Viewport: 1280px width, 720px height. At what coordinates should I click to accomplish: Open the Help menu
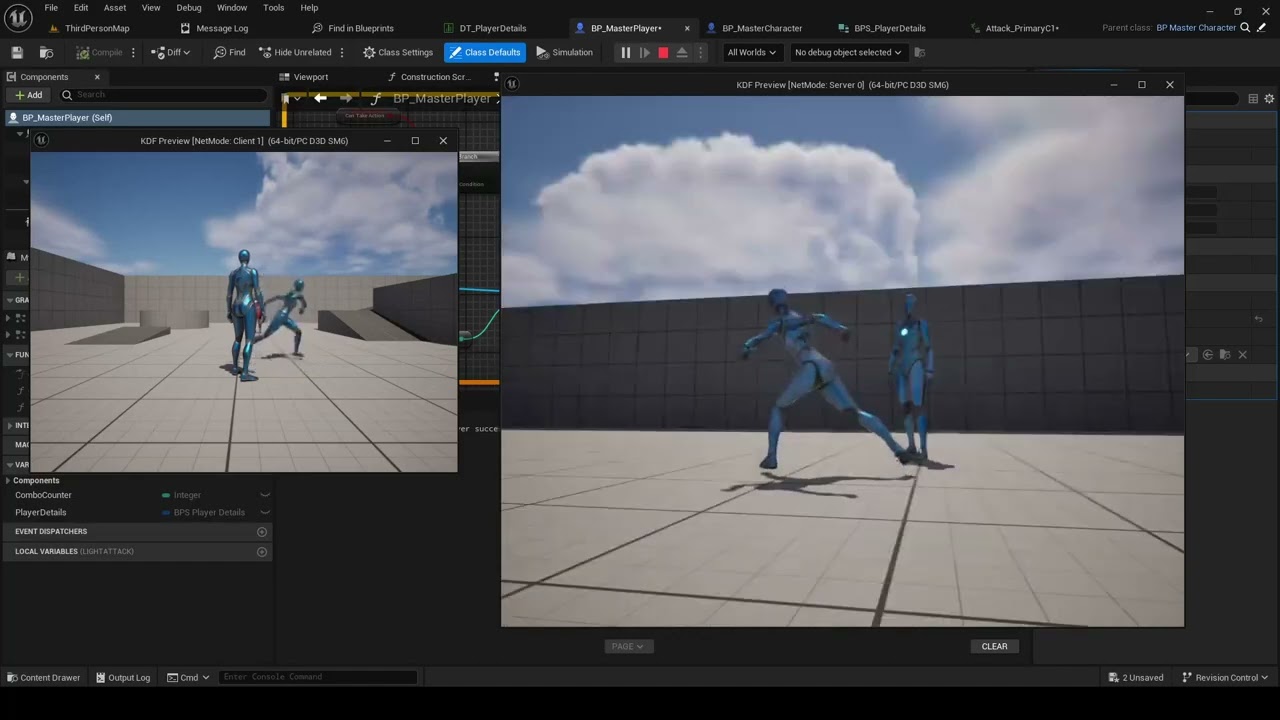point(309,7)
